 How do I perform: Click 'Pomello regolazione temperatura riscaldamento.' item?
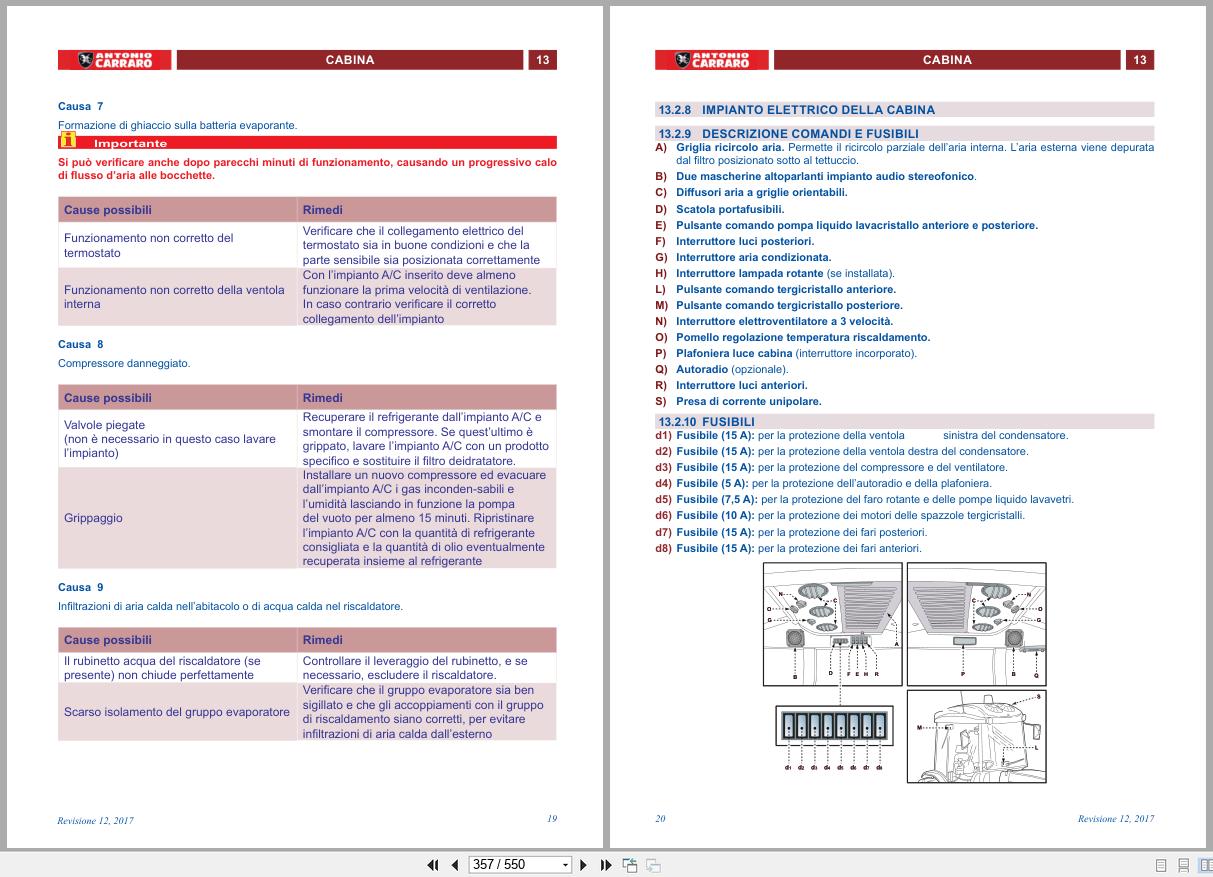coord(803,337)
